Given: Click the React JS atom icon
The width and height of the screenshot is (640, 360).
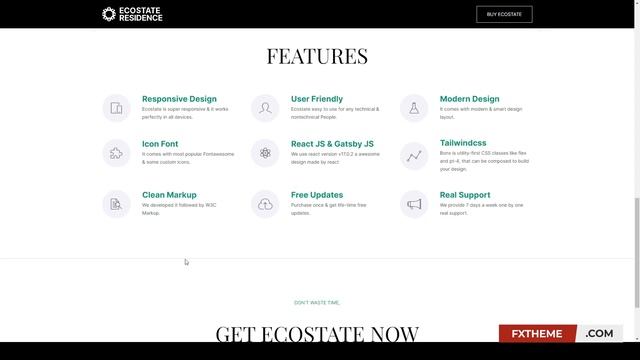Looking at the screenshot, I should [x=265, y=153].
